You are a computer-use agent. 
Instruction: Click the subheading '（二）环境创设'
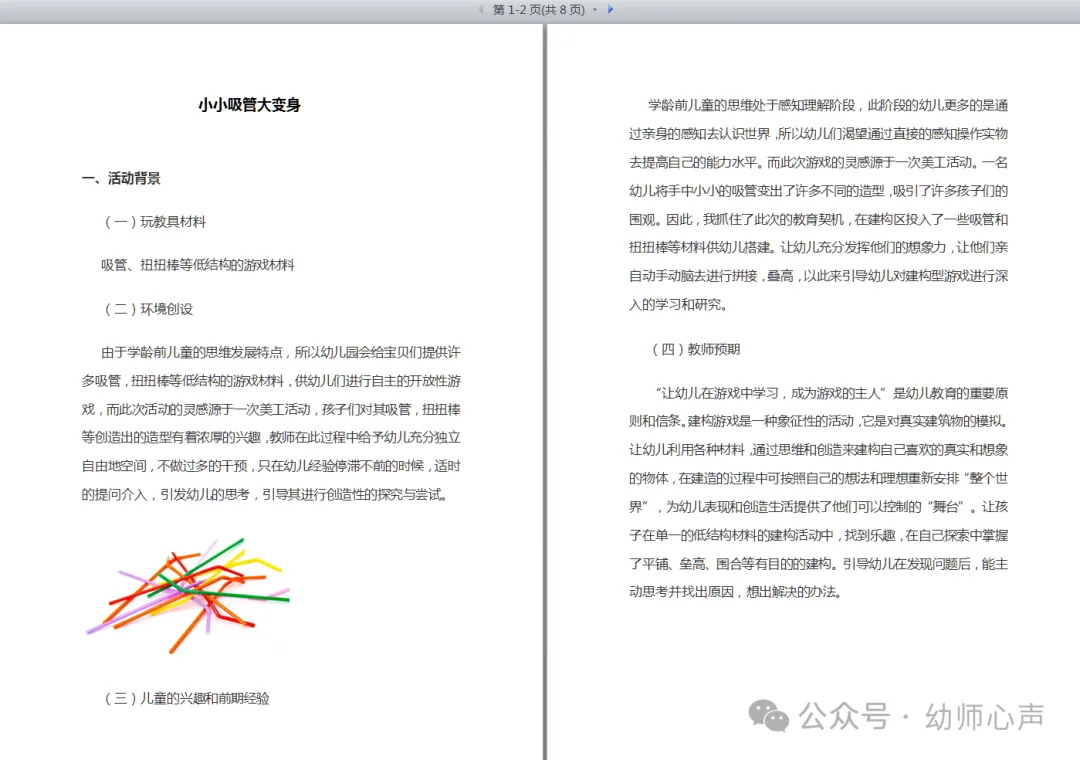(x=147, y=309)
